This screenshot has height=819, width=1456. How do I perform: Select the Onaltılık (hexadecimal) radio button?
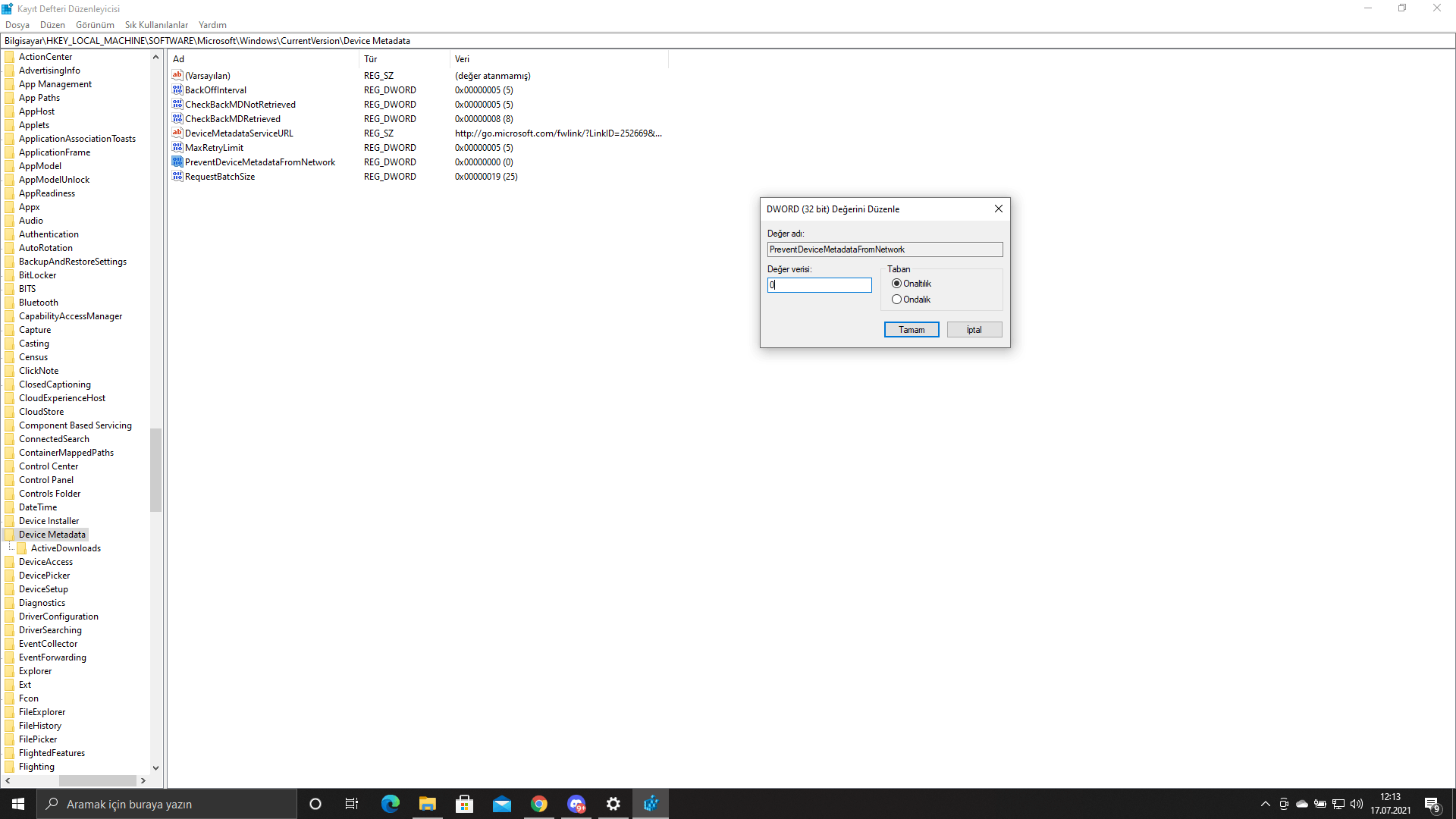click(x=897, y=284)
